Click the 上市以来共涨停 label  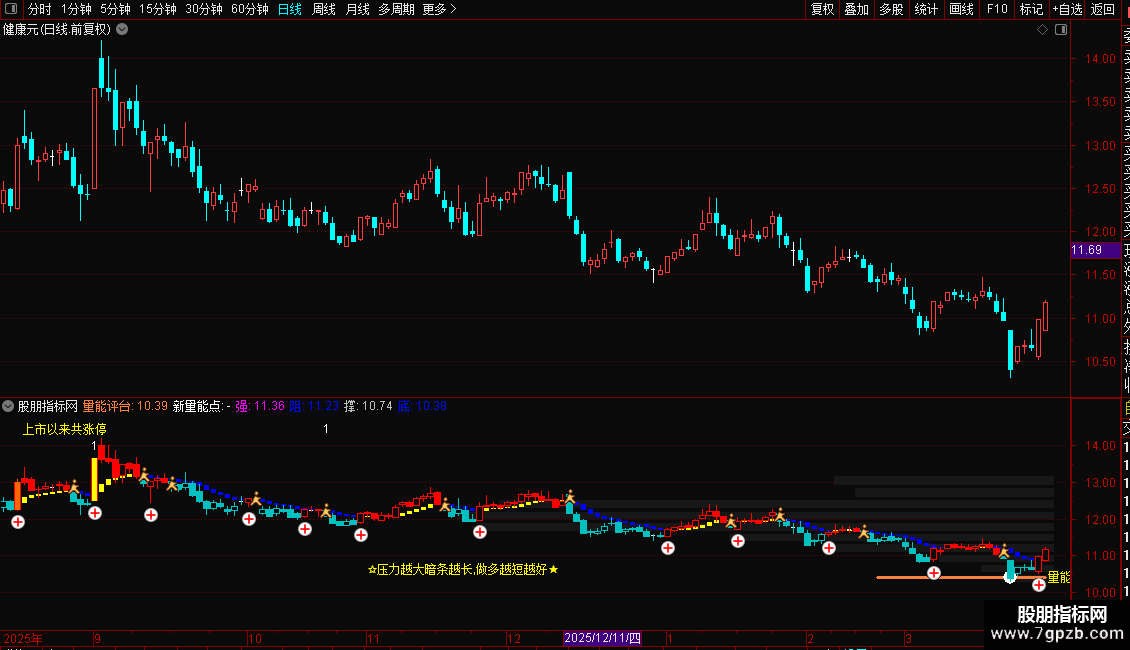(x=65, y=429)
